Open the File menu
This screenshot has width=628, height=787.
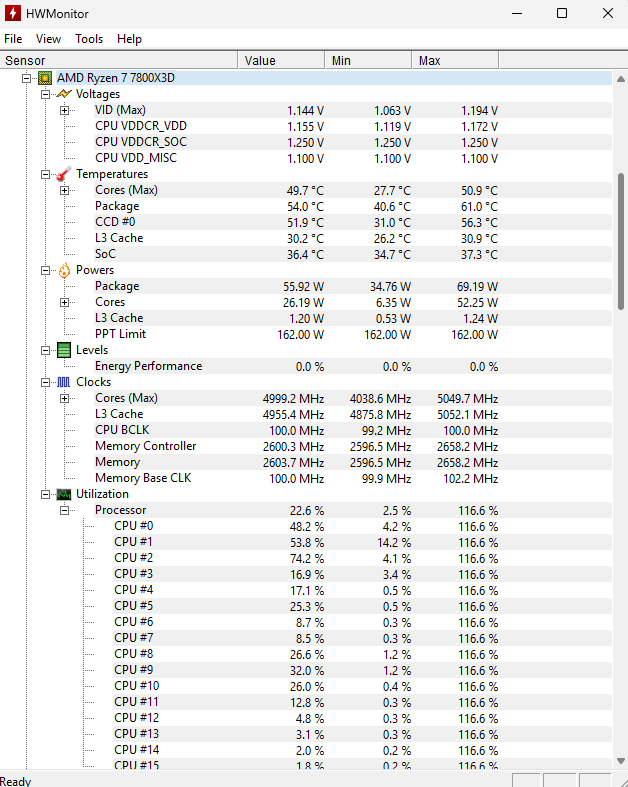point(13,39)
